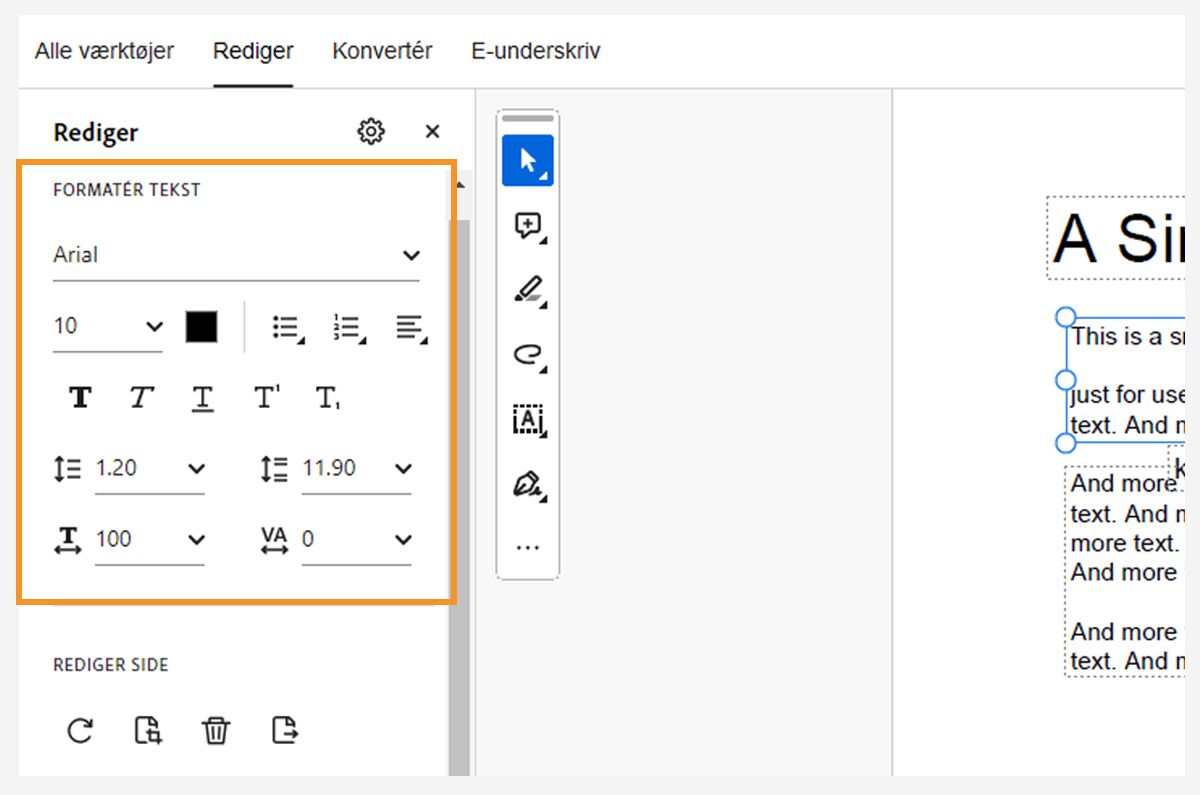Toggle underline text formatting
Image resolution: width=1200 pixels, height=795 pixels.
pos(203,398)
